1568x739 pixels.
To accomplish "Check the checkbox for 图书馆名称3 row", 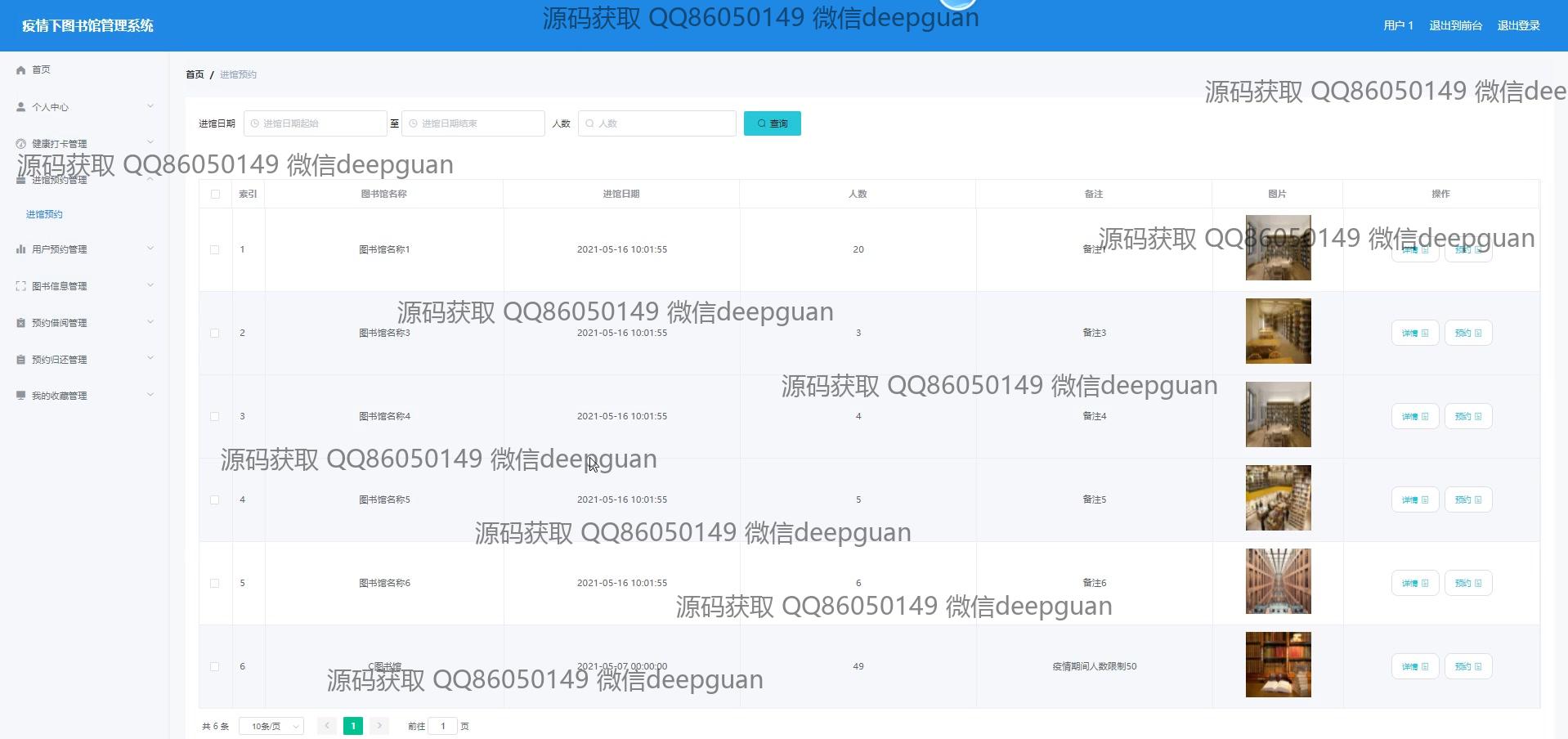I will pos(215,334).
